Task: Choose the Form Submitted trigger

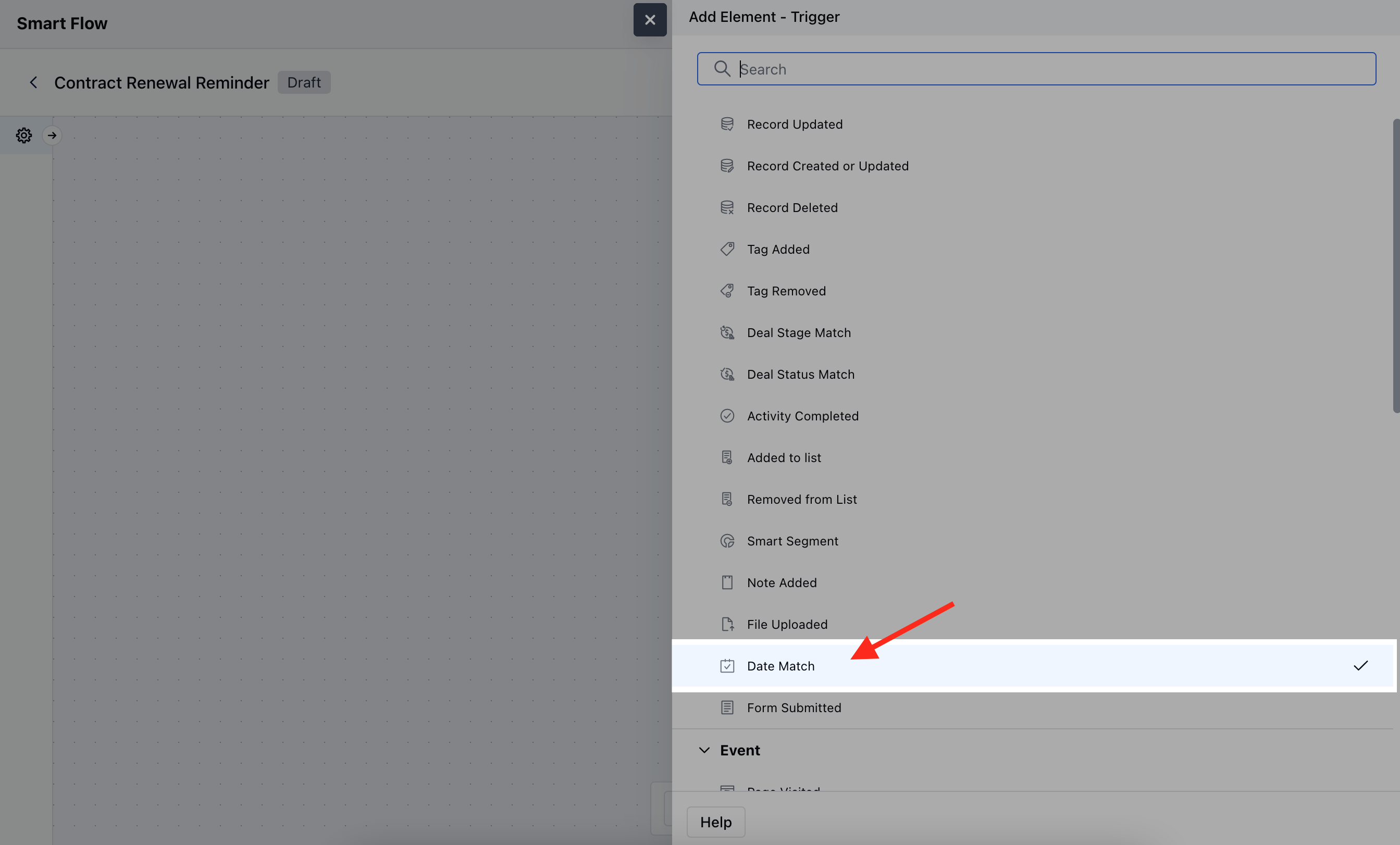Action: tap(793, 707)
